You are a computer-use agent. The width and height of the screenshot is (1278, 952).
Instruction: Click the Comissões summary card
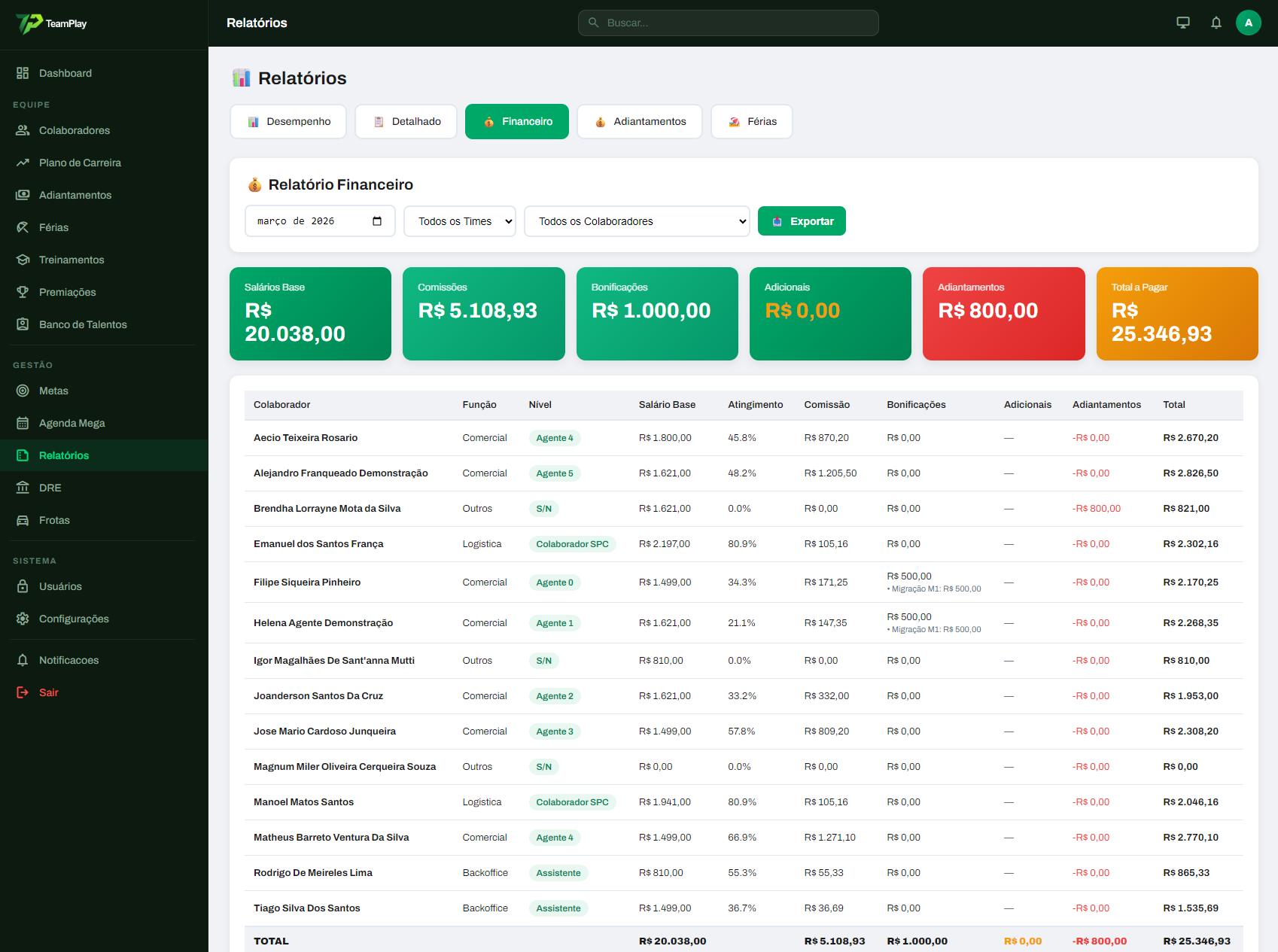(x=484, y=314)
